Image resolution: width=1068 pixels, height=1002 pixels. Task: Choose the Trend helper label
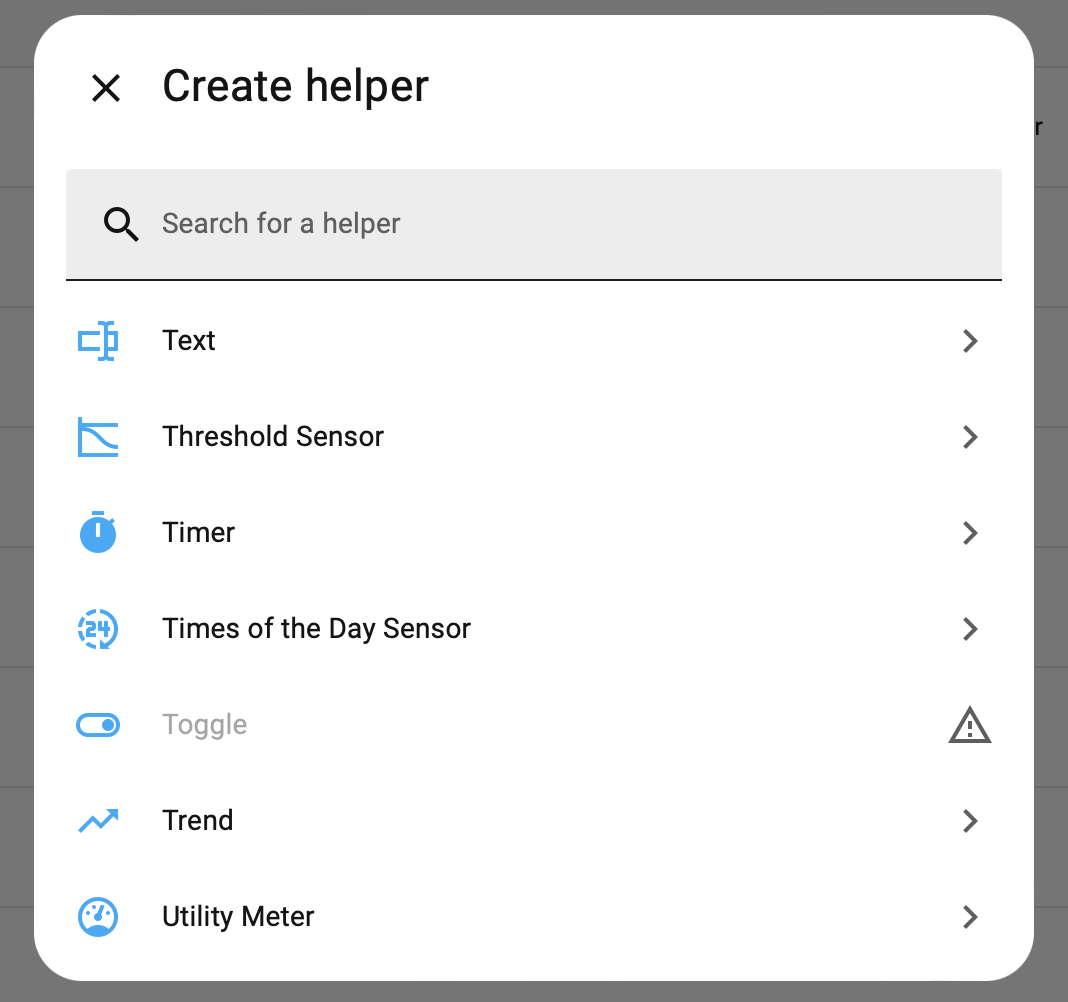[198, 821]
